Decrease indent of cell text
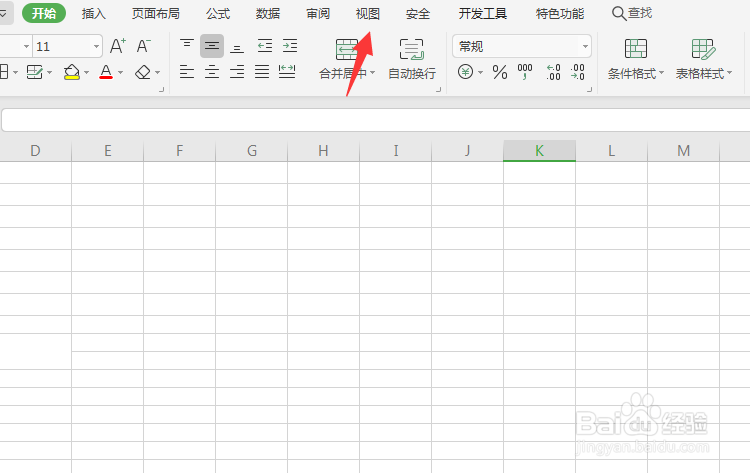This screenshot has height=473, width=750. point(265,46)
